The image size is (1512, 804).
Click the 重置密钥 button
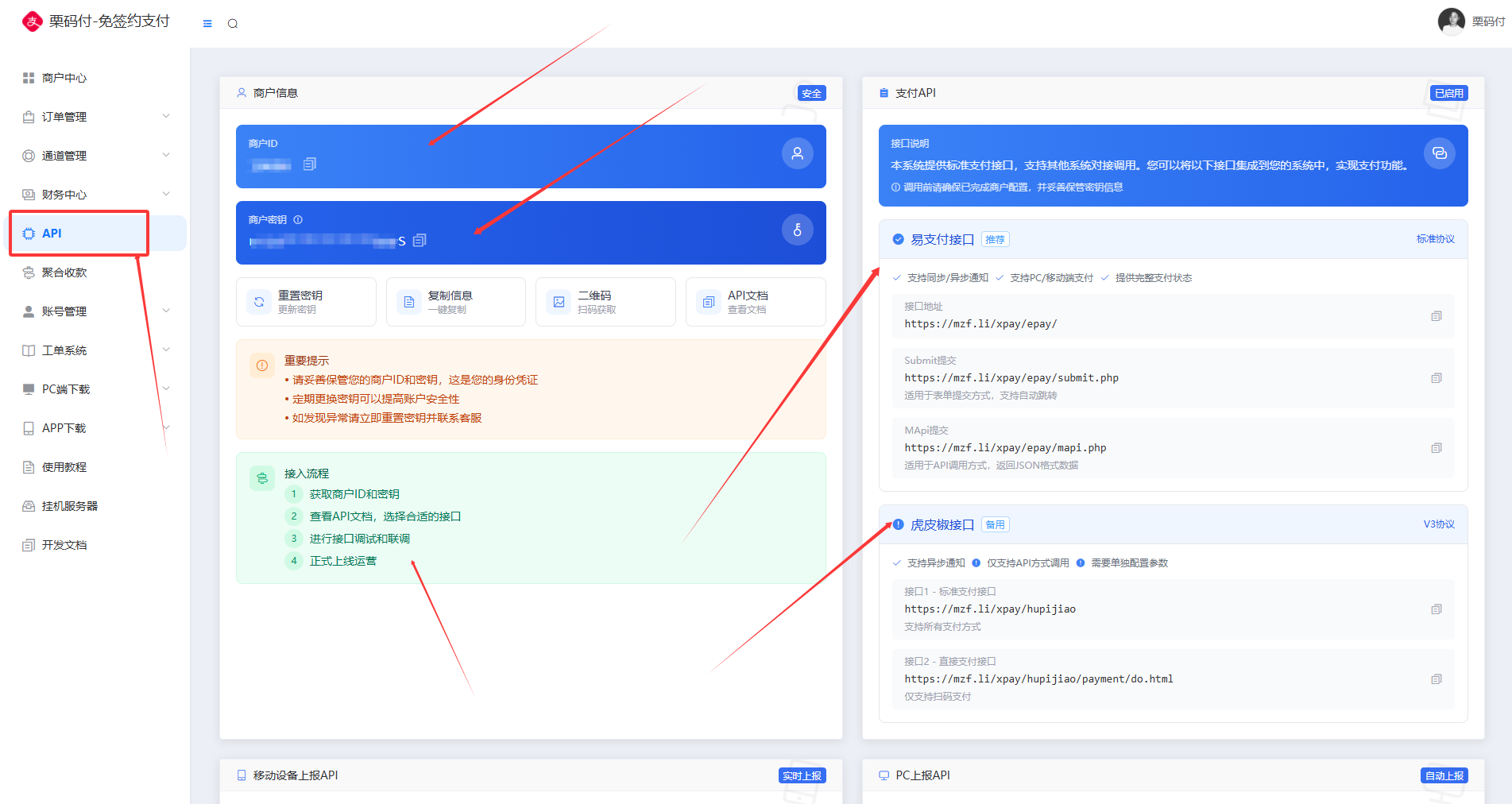306,302
